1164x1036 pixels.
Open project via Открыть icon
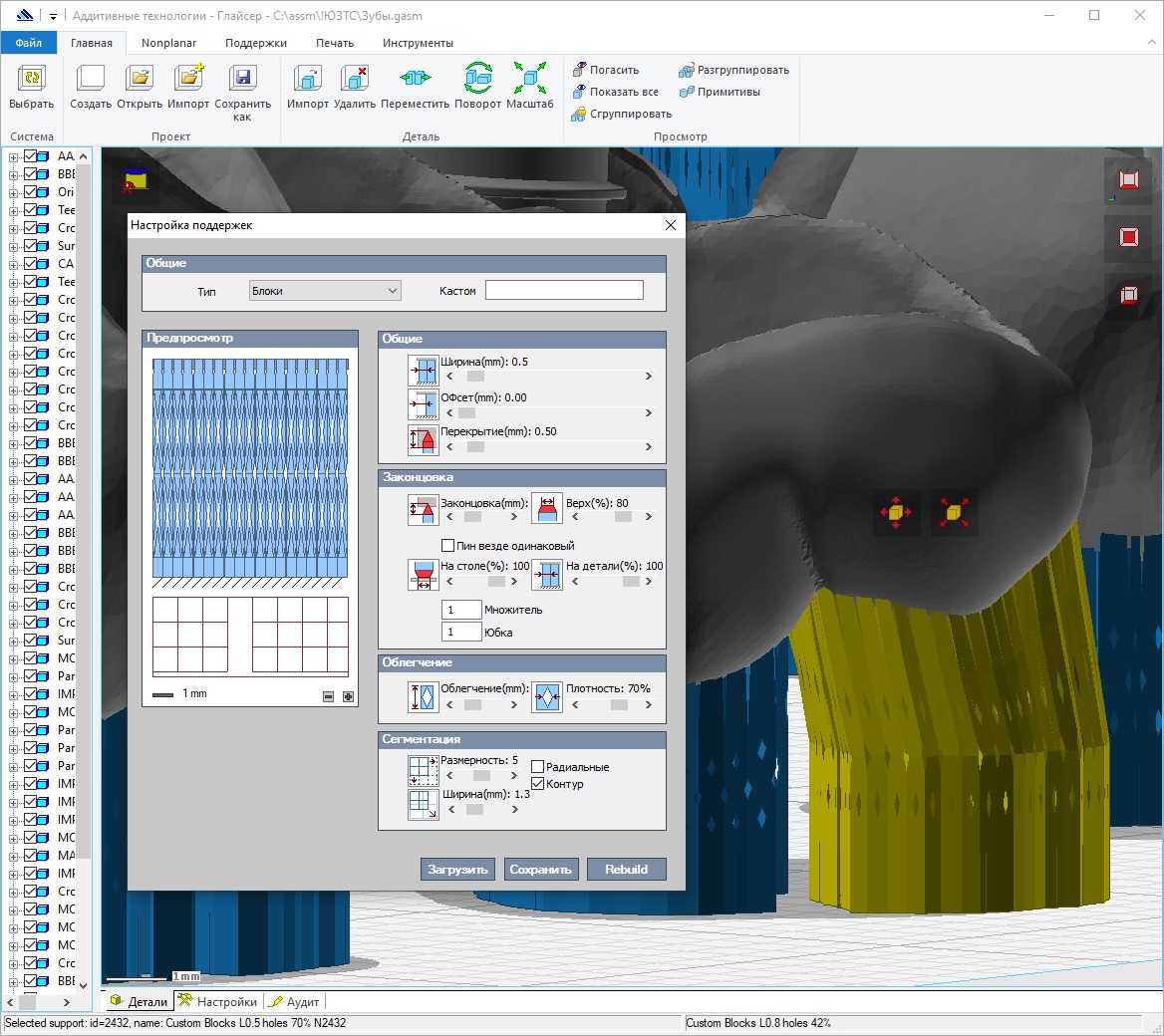[x=140, y=79]
